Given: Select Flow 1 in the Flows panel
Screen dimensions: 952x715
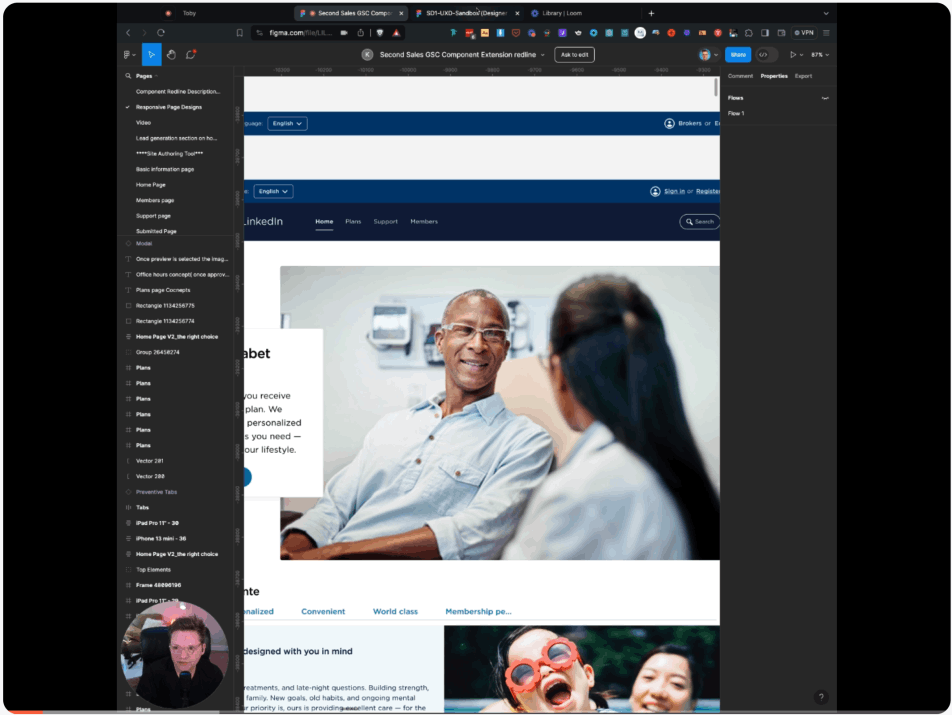Looking at the screenshot, I should pos(736,114).
